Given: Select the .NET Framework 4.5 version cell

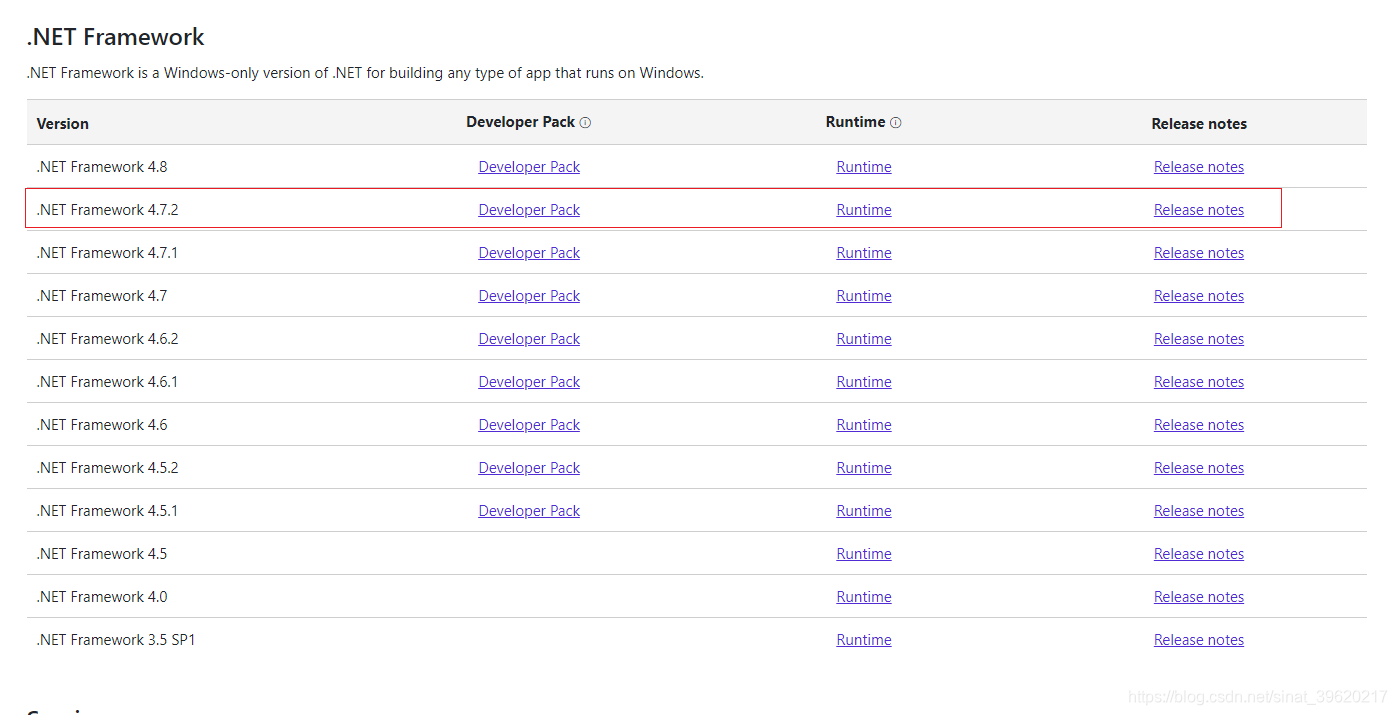Looking at the screenshot, I should click(102, 554).
